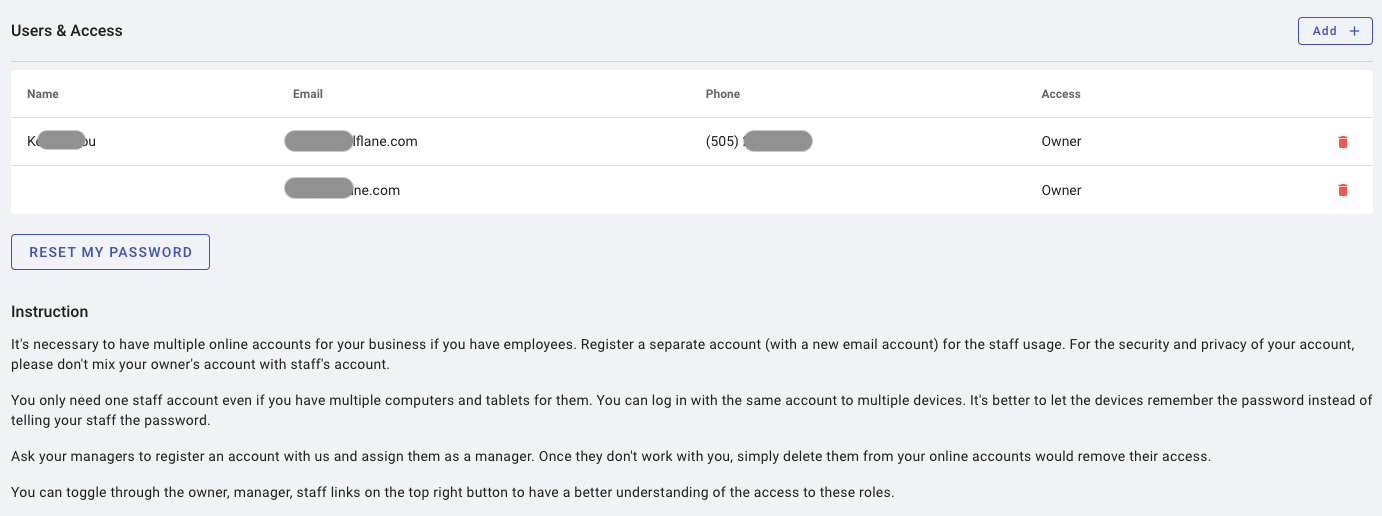
Task: Click the email ending in lflane.com
Action: [x=351, y=142]
